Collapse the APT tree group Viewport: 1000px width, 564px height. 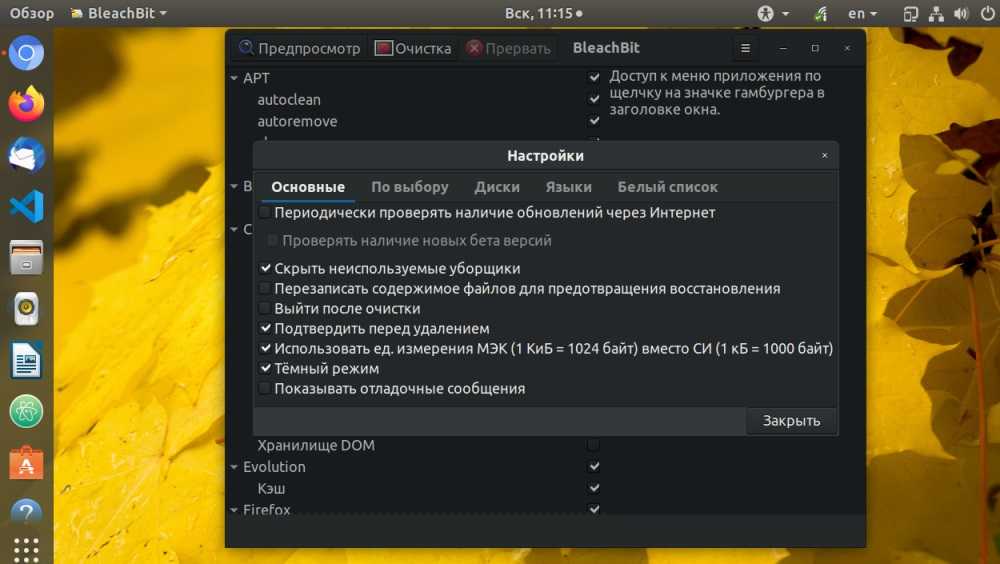(234, 78)
